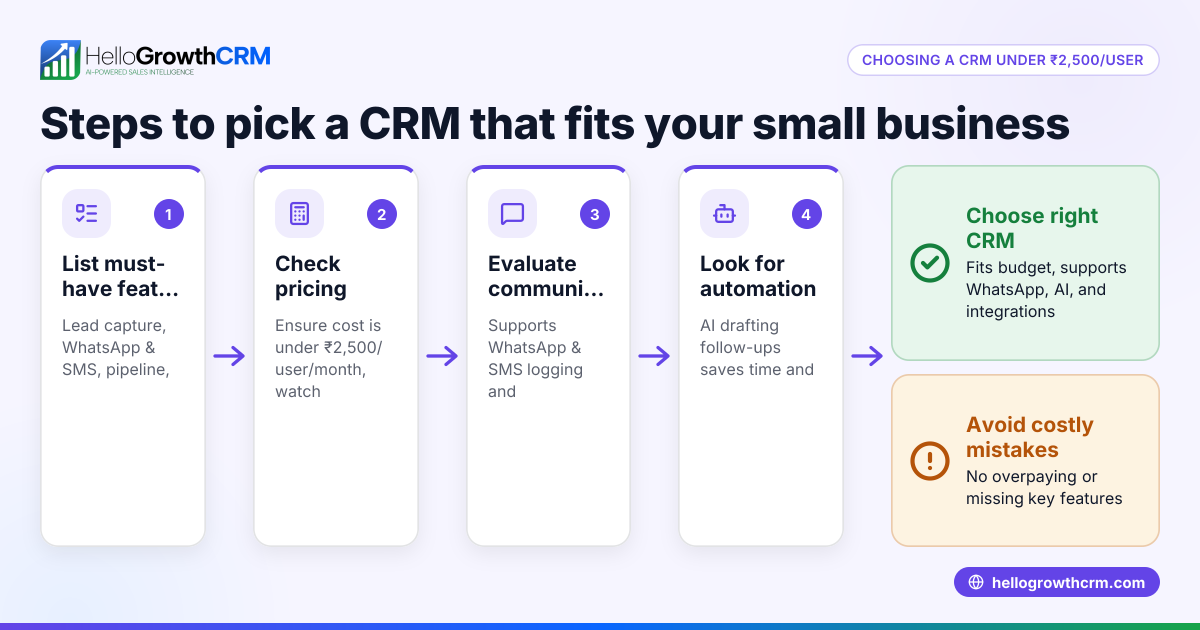Click the Choose right CRM heading
The image size is (1200, 630).
click(x=1032, y=228)
